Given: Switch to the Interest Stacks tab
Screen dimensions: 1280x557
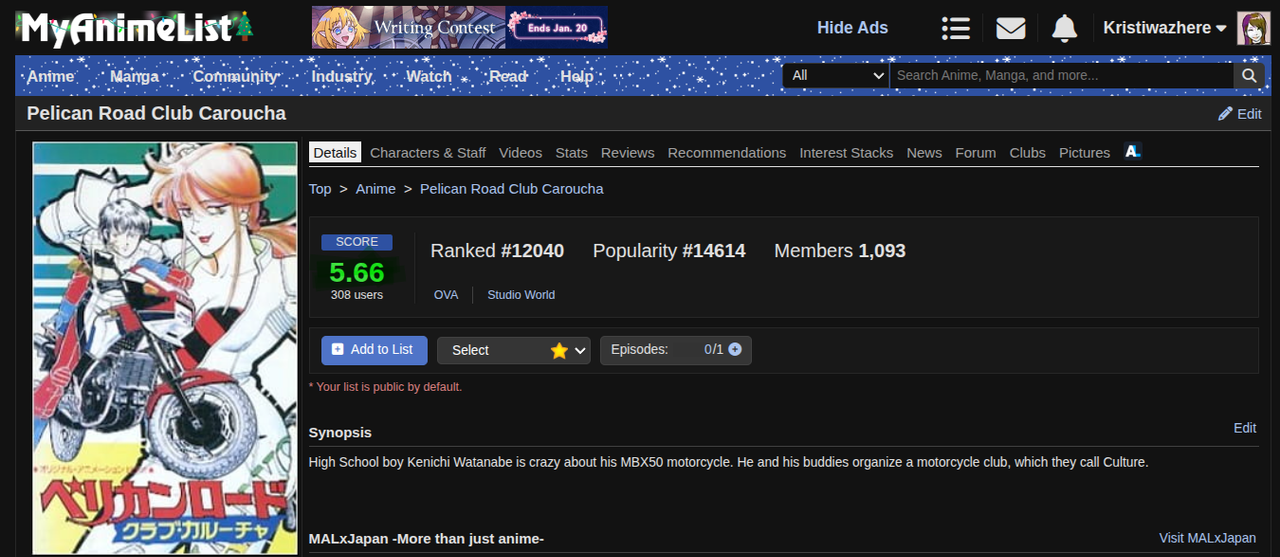Looking at the screenshot, I should point(846,152).
